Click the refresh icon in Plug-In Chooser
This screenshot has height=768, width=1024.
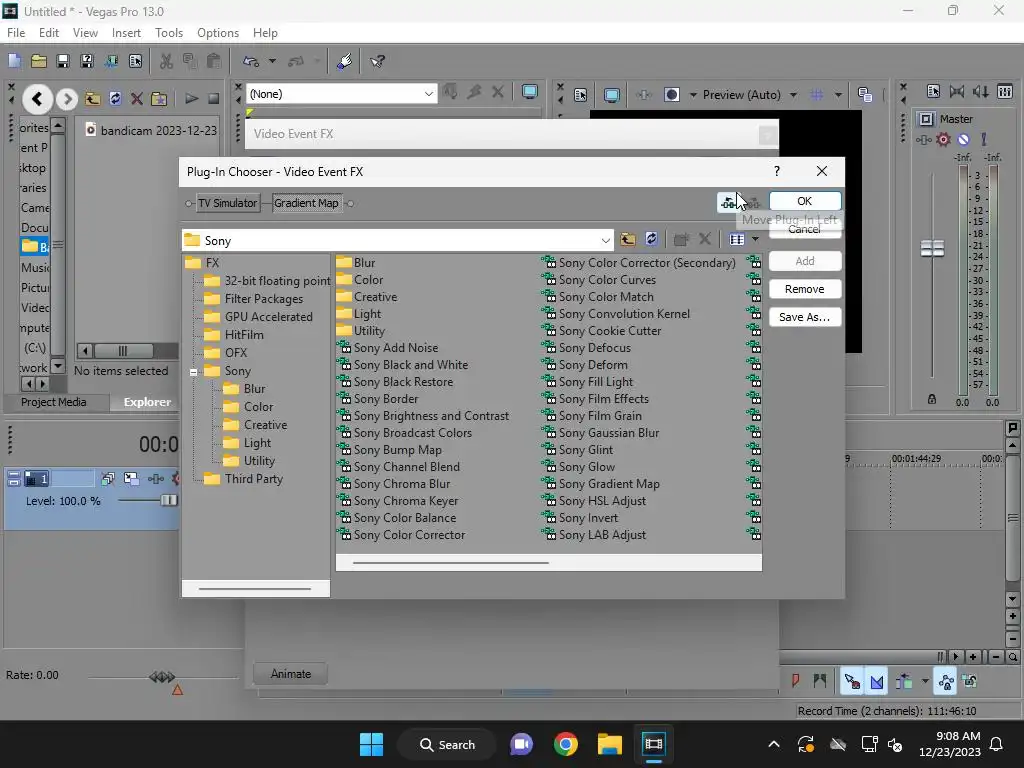click(651, 239)
